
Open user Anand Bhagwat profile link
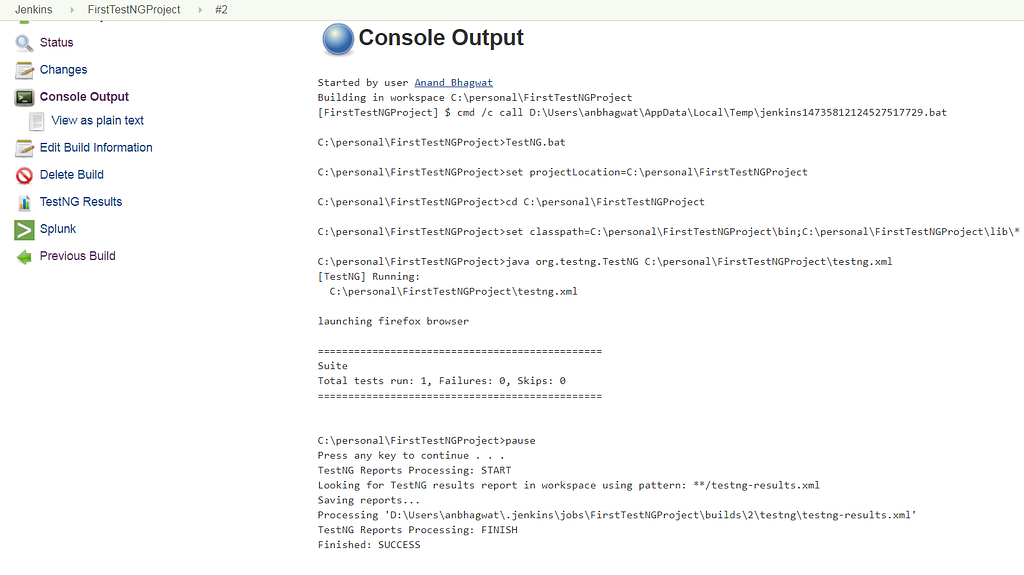click(x=454, y=82)
